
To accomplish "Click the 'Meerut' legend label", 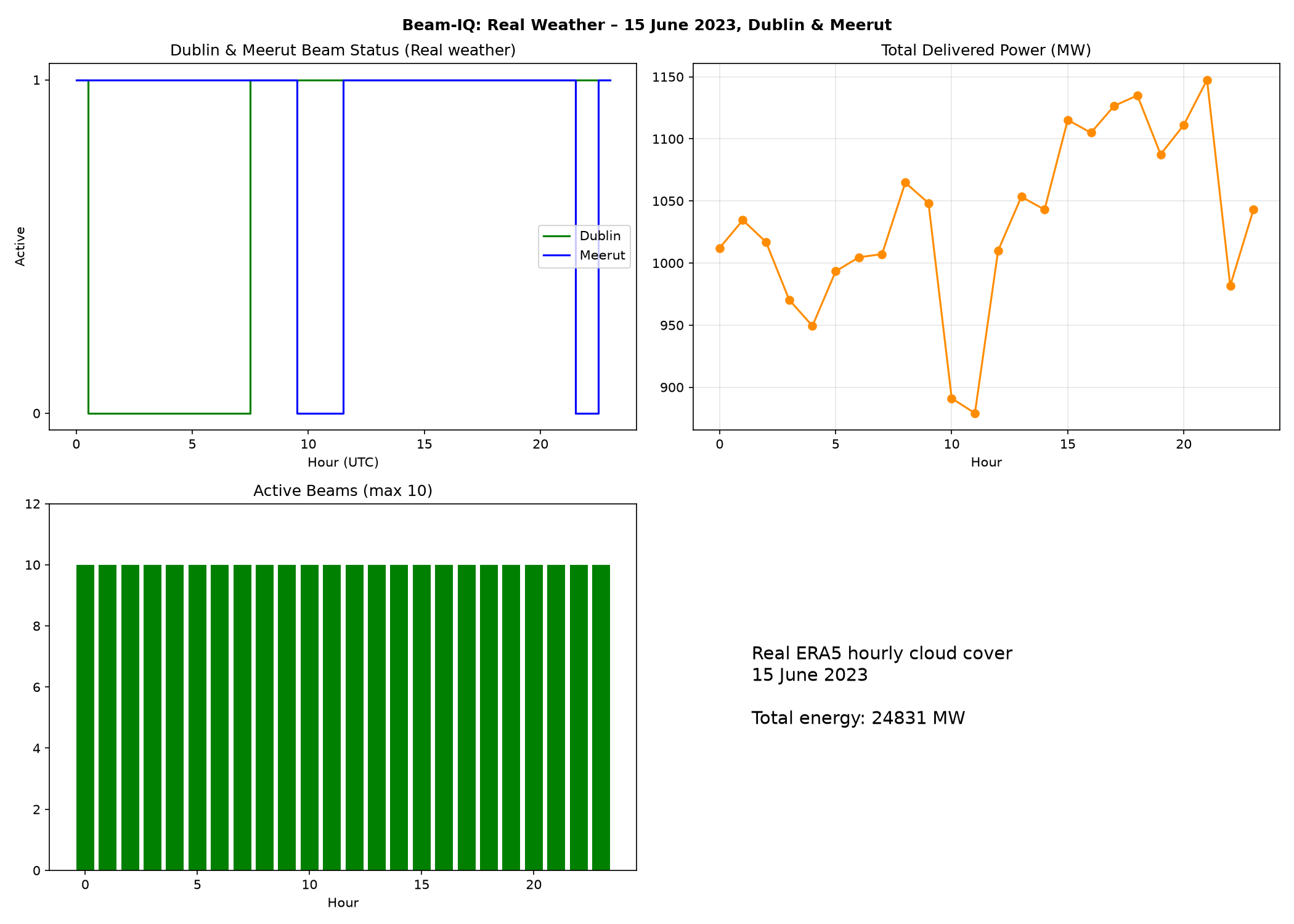I will tap(602, 256).
